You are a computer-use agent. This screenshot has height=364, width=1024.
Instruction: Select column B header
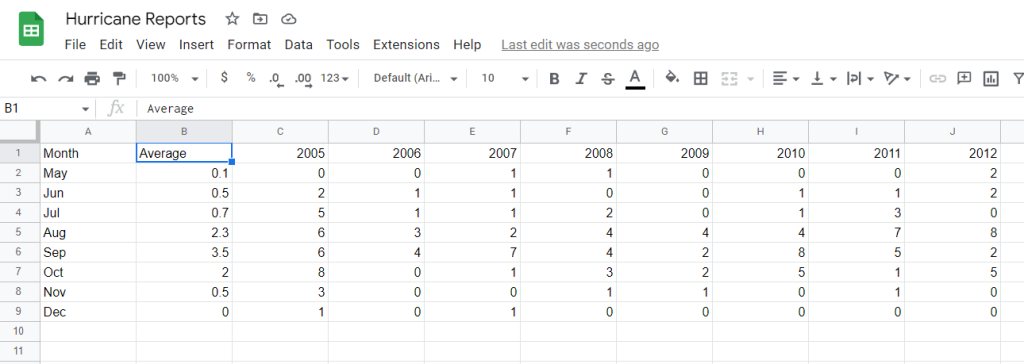tap(184, 132)
